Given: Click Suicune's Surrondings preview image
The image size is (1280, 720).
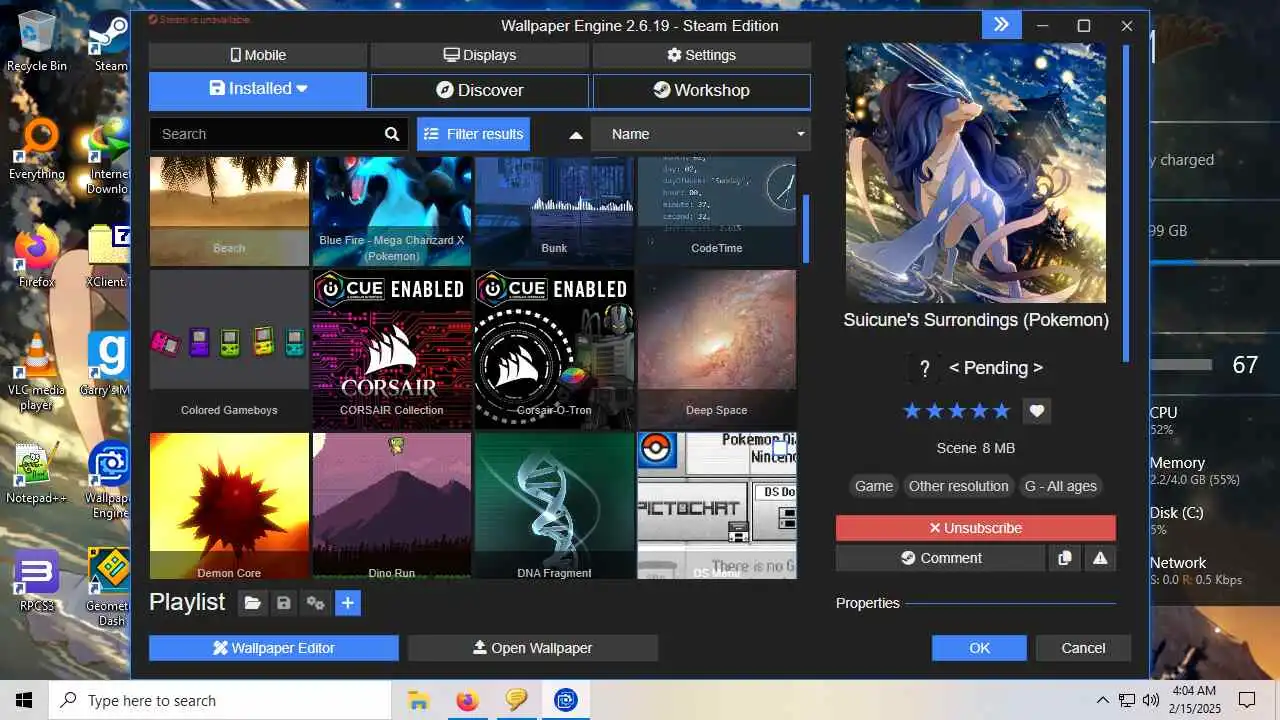Looking at the screenshot, I should (x=976, y=173).
